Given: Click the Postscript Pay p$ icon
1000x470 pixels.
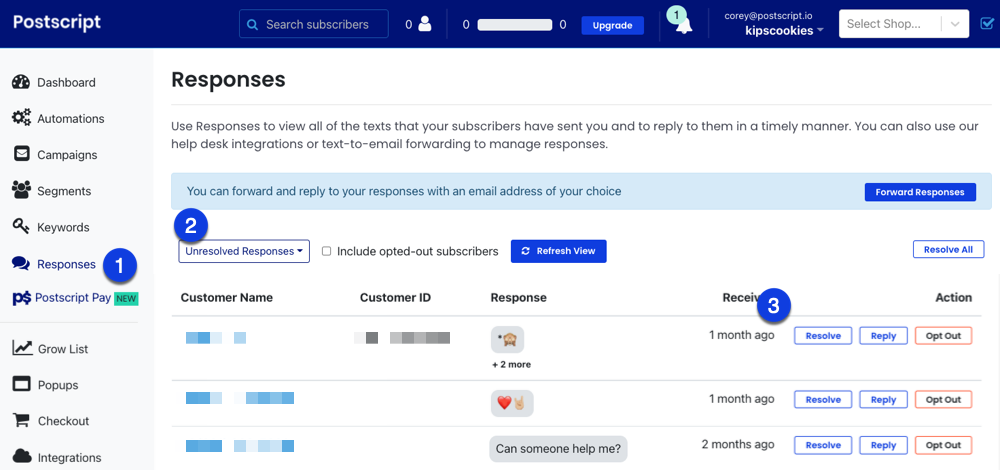Looking at the screenshot, I should click(x=22, y=298).
